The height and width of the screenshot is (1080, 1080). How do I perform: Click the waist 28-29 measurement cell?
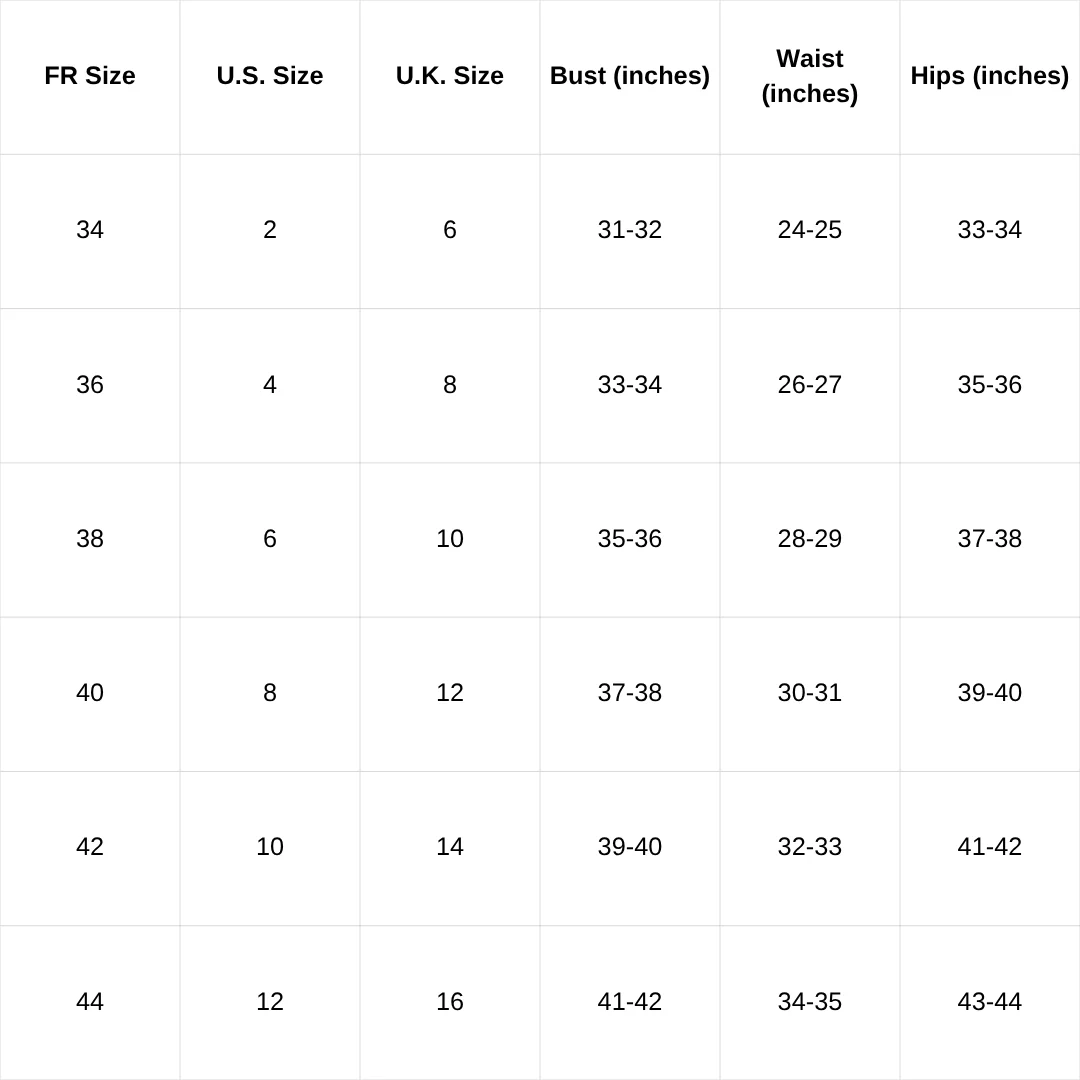point(810,539)
